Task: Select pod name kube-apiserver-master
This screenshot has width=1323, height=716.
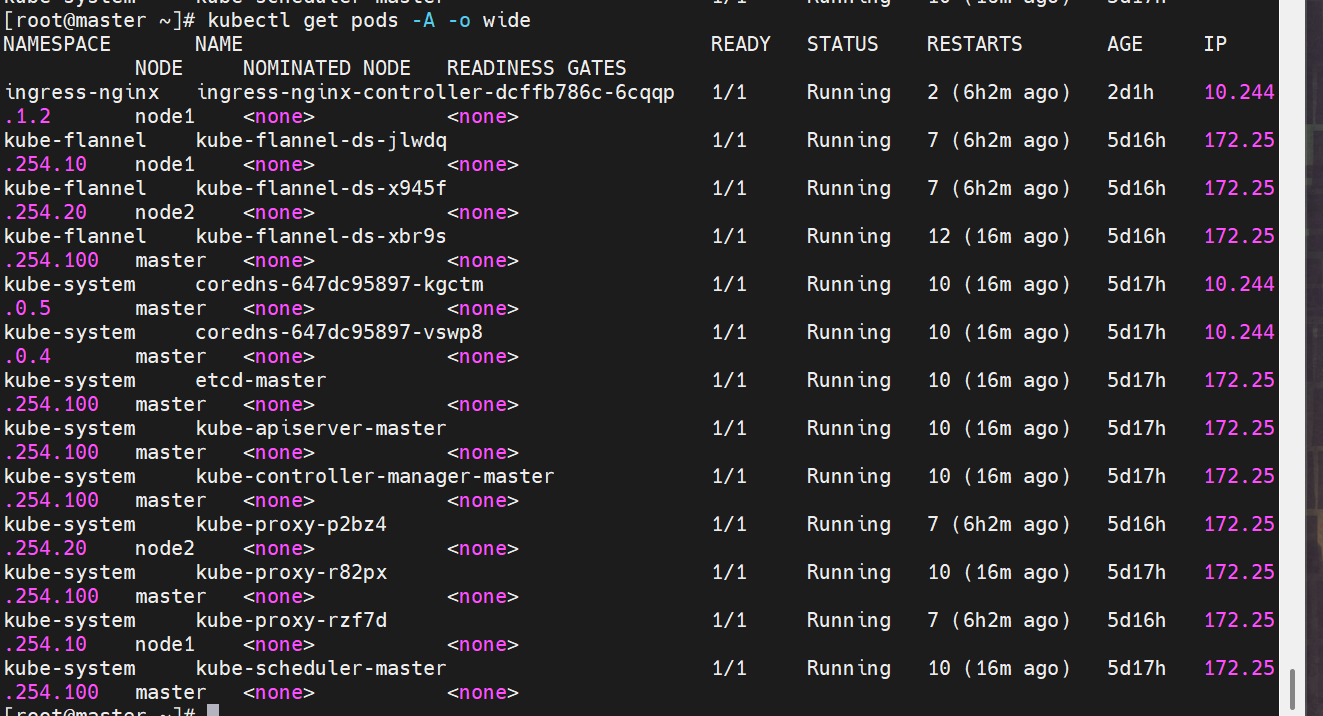Action: pyautogui.click(x=321, y=428)
